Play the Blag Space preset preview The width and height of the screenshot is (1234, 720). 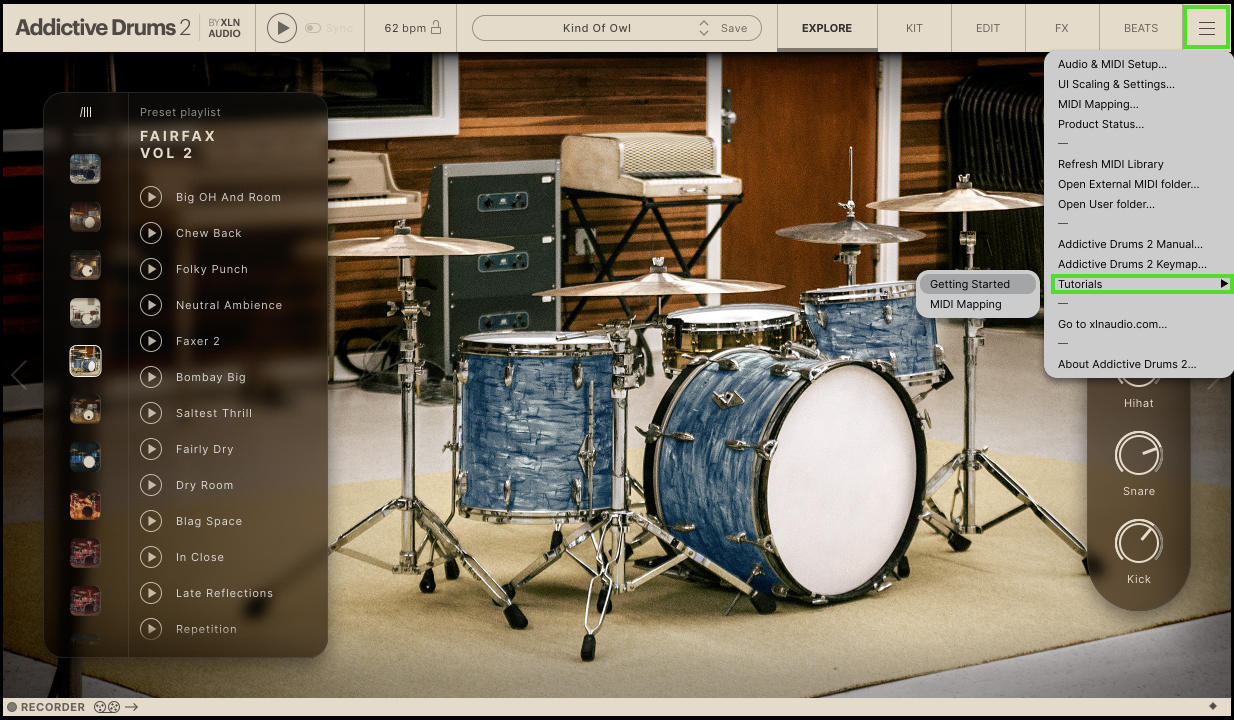(x=151, y=521)
